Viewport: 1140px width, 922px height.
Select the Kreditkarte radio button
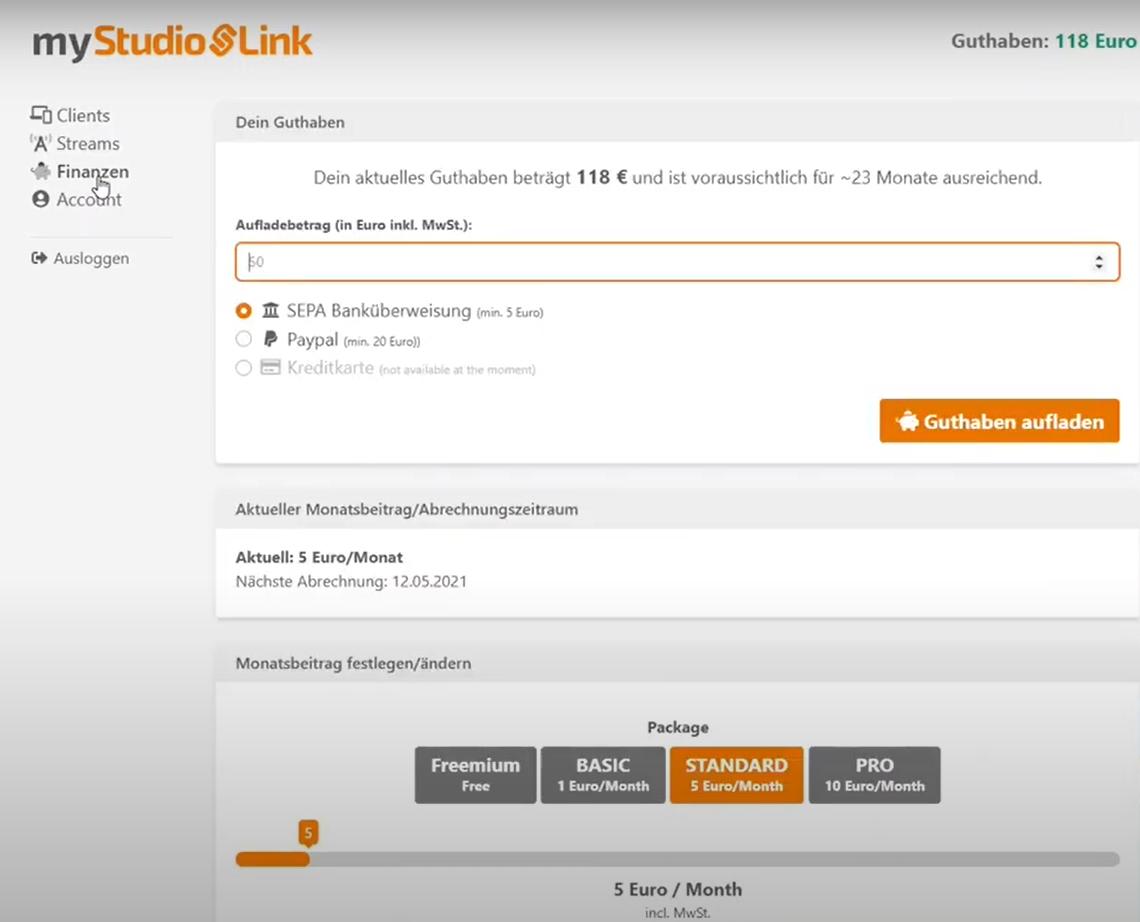tap(244, 368)
